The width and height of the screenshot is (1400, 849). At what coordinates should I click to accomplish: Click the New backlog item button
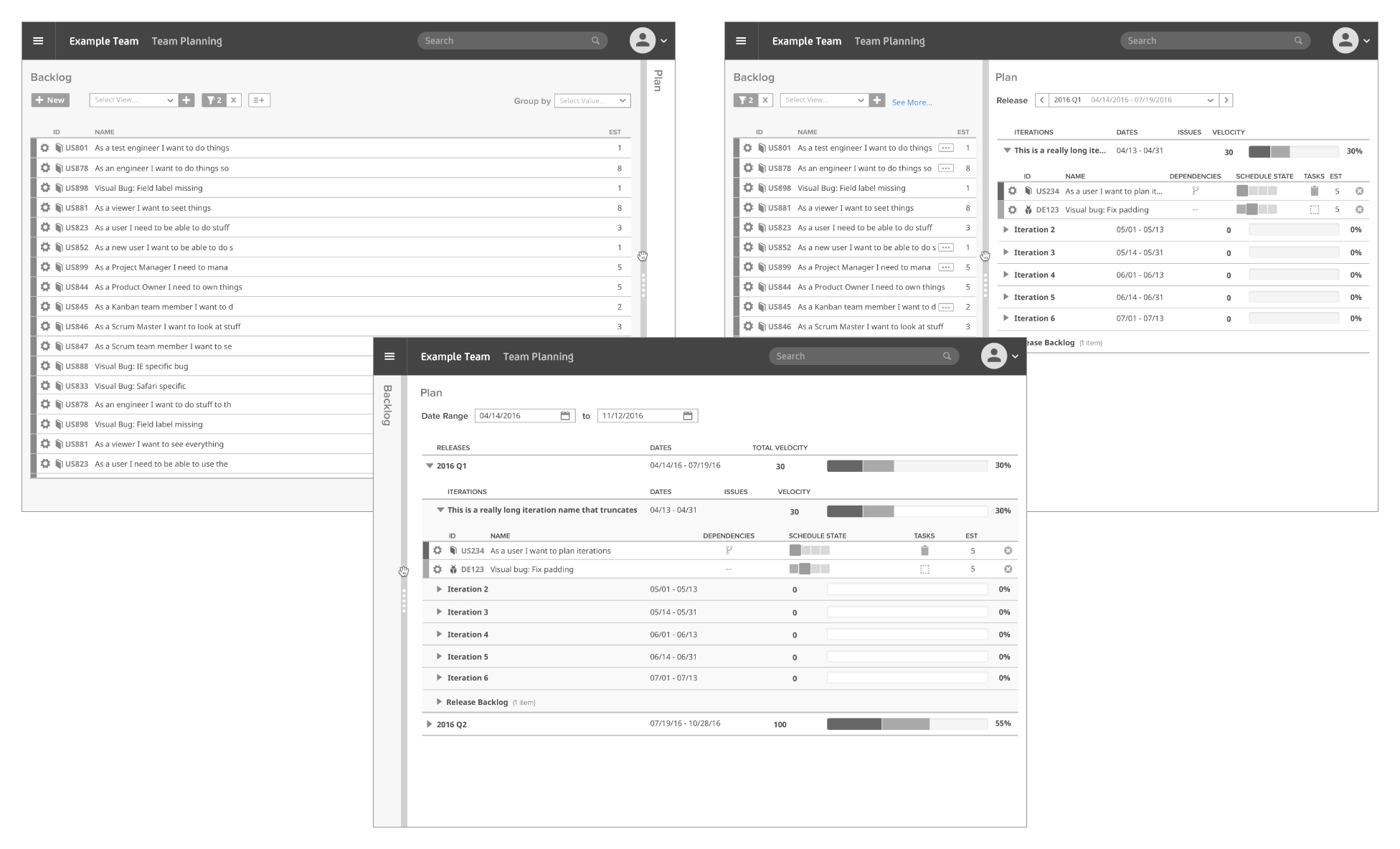pyautogui.click(x=50, y=100)
